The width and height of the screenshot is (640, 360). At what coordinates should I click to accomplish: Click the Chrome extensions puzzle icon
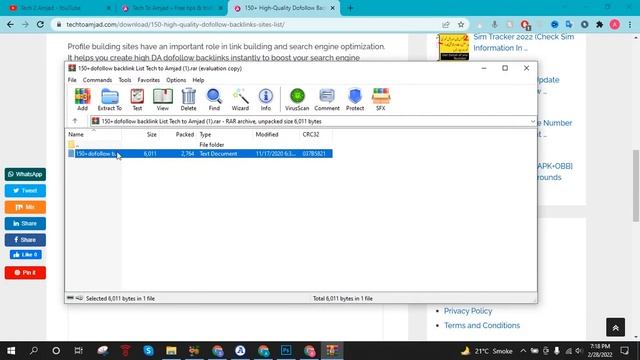tap(600, 24)
